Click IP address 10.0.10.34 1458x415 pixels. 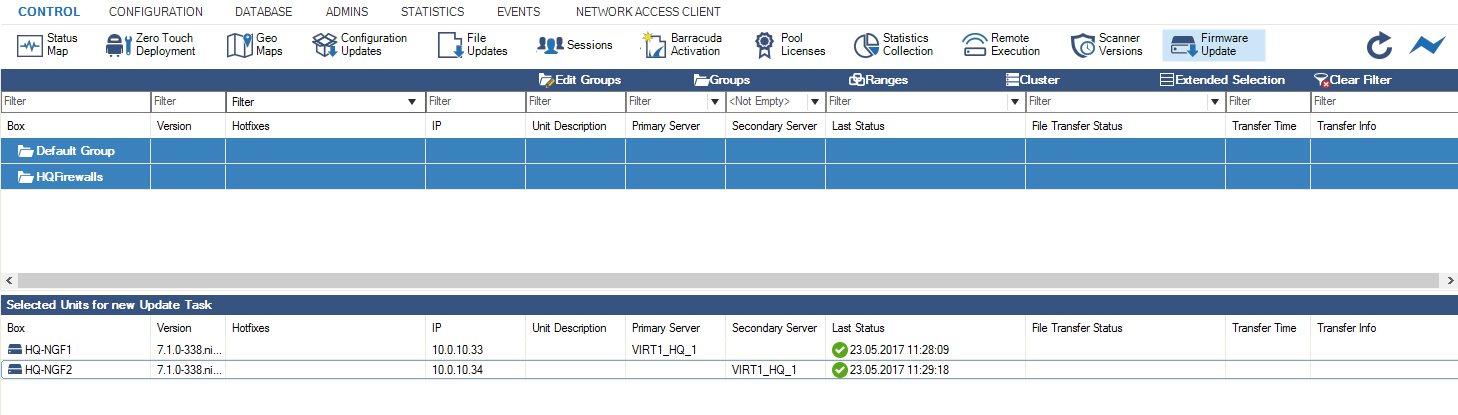[458, 370]
